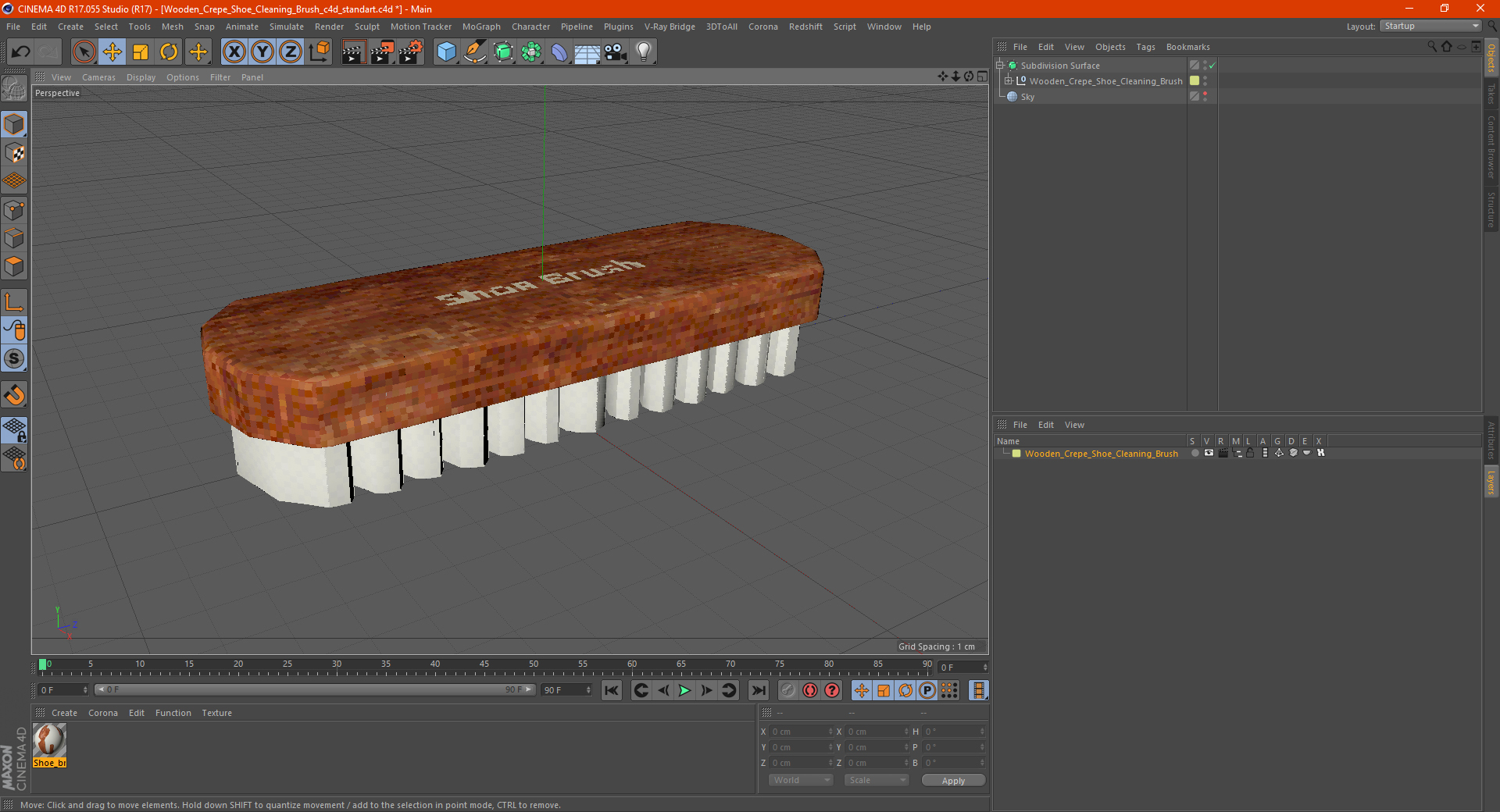Select the Shoe_br material thumbnail
The image size is (1500, 812).
49,741
